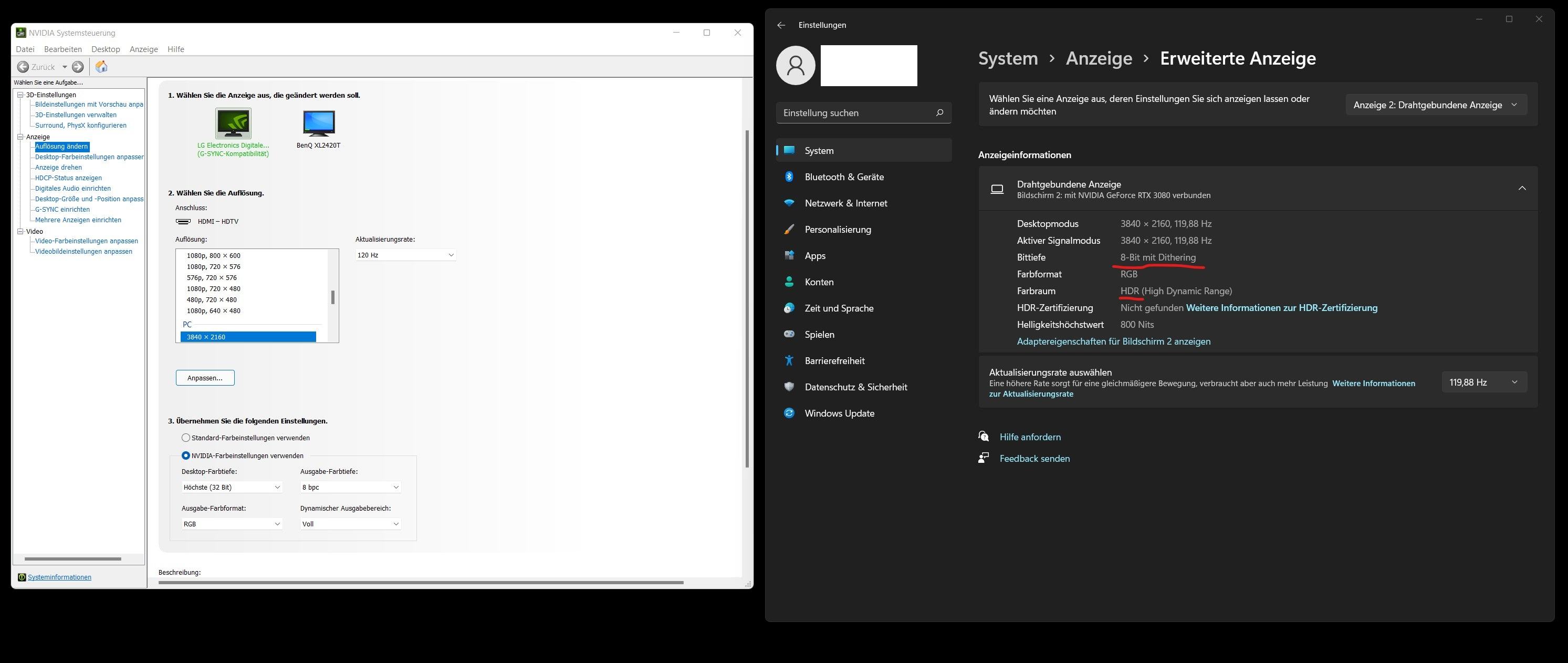Select the BenQ XL2420T display thumbnail
Image resolution: width=1568 pixels, height=663 pixels.
point(319,123)
